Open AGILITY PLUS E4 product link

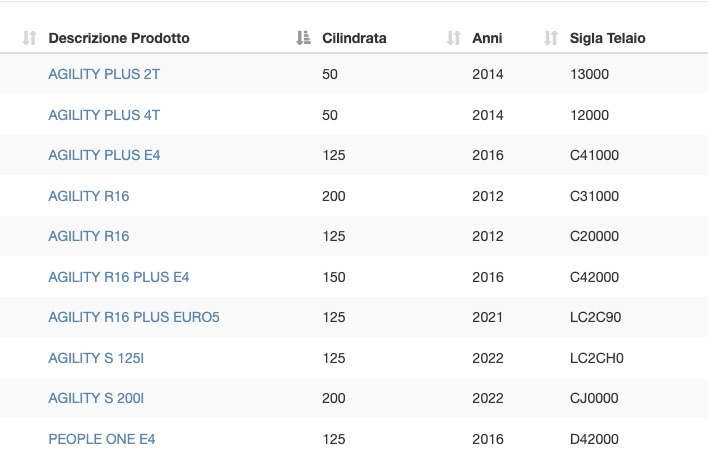point(104,155)
